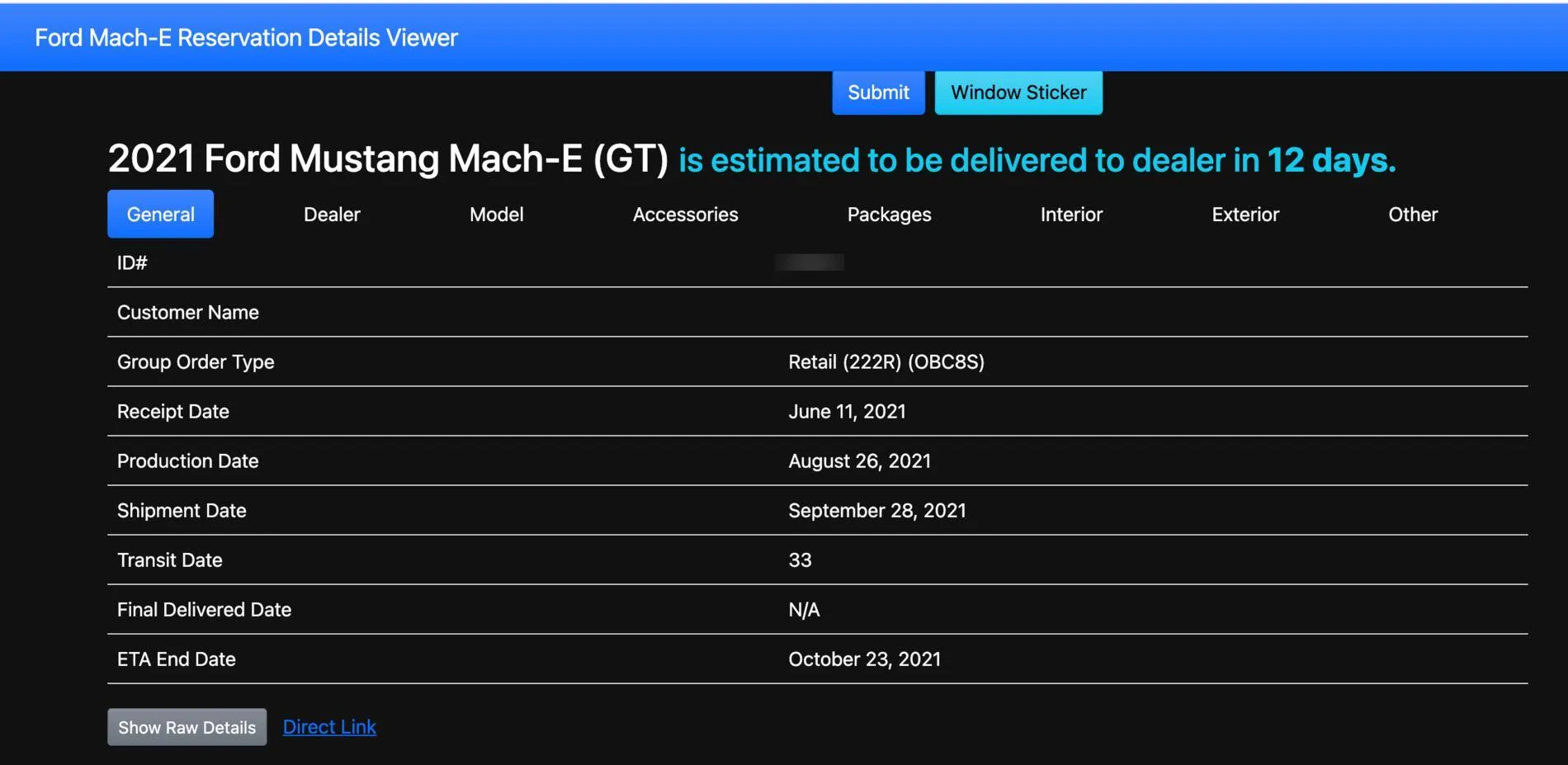Click the 'Transit Date' label
This screenshot has width=1568, height=765.
click(170, 560)
